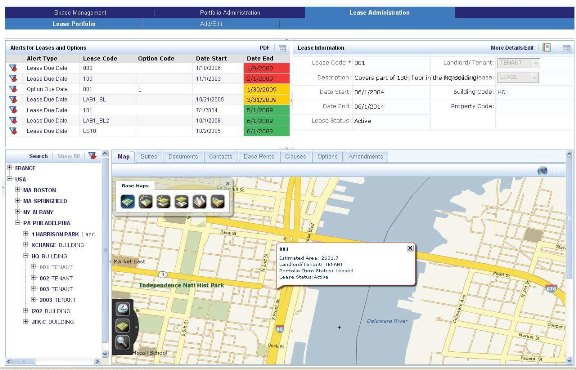
Task: Select the grey fifth base map icon
Action: tap(199, 202)
